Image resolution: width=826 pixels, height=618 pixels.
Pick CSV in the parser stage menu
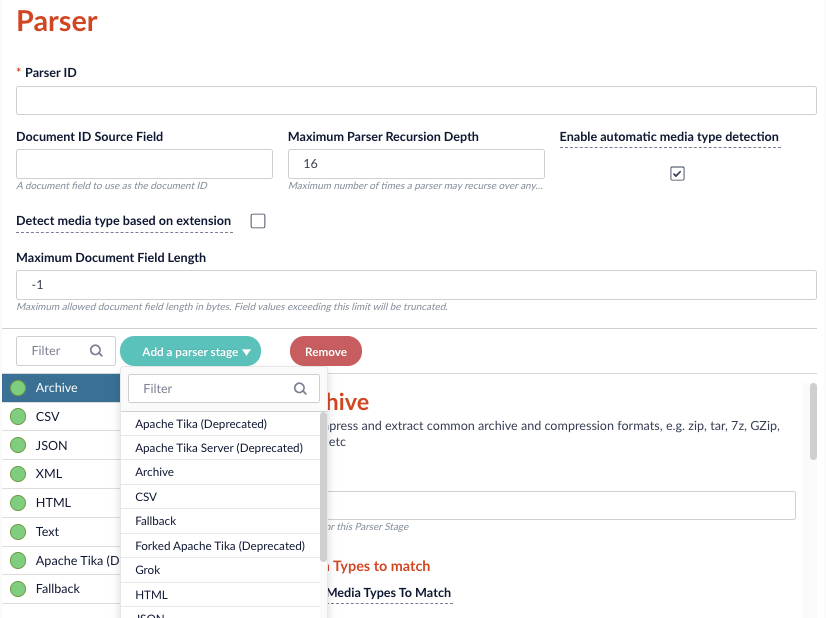221,497
